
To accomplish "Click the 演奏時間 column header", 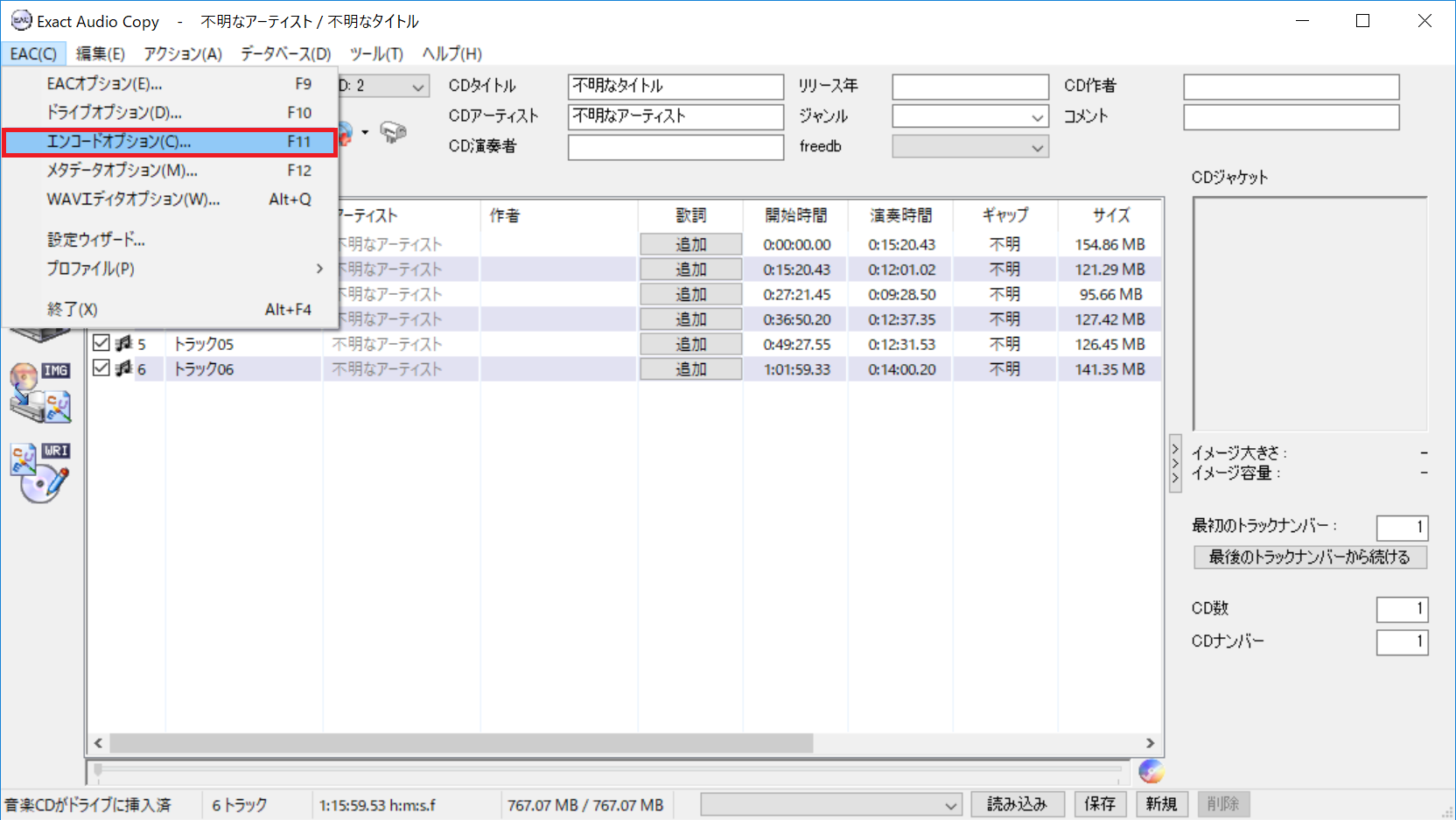I will (x=900, y=215).
